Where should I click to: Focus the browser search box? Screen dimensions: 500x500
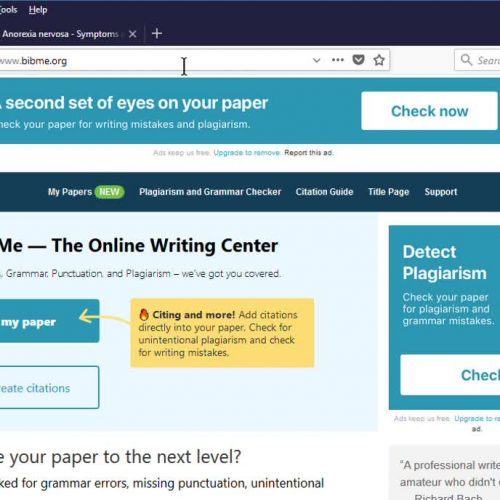pyautogui.click(x=477, y=60)
